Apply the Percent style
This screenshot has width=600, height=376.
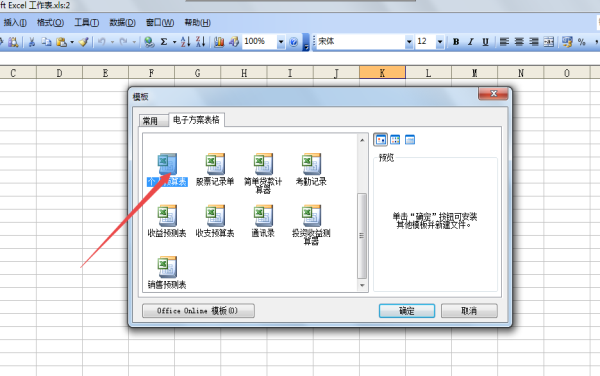point(582,42)
